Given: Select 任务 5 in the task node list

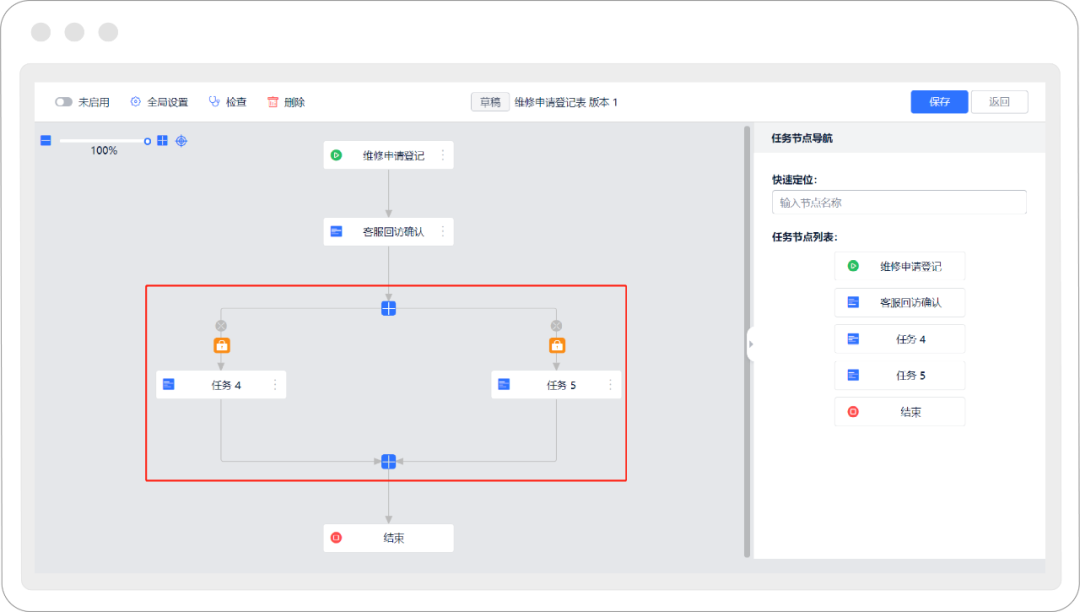Looking at the screenshot, I should click(899, 375).
